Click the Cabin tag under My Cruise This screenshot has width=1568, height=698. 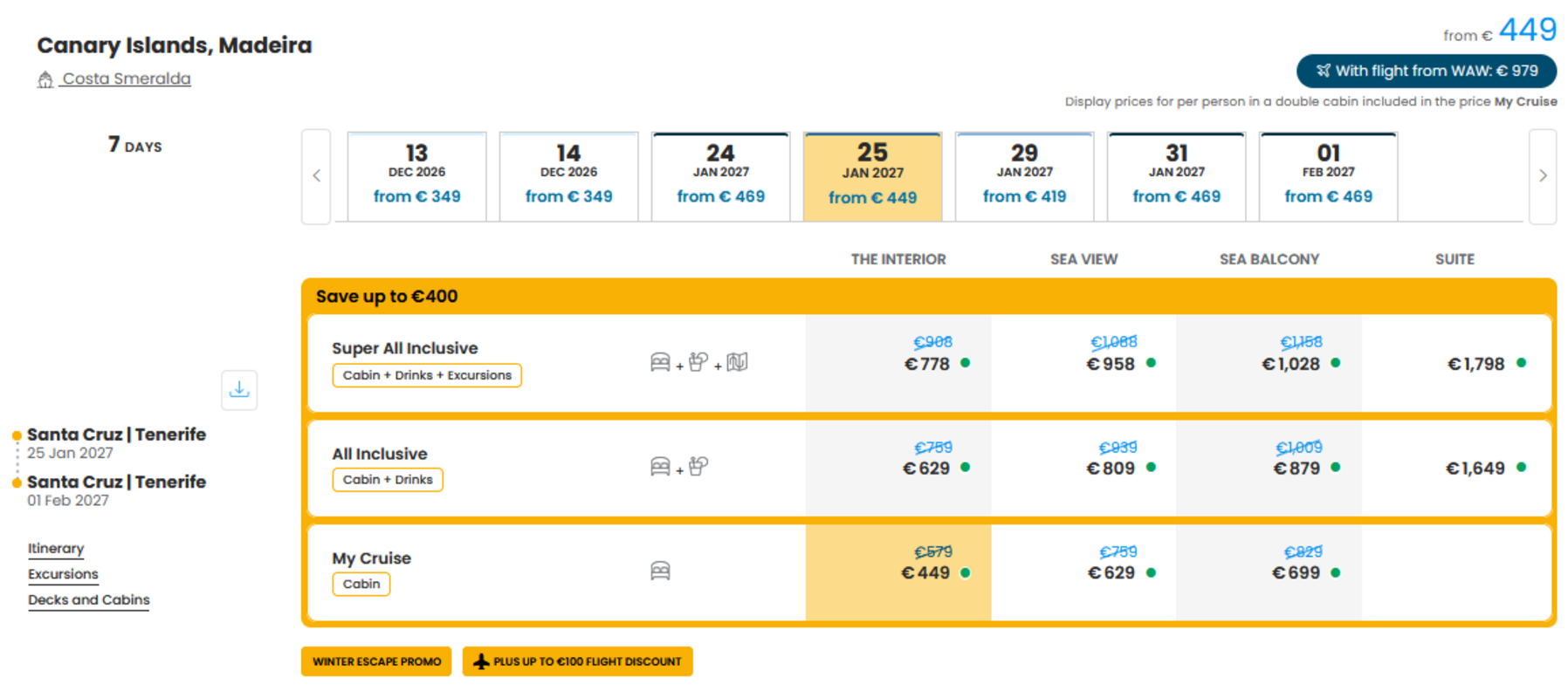pyautogui.click(x=361, y=584)
